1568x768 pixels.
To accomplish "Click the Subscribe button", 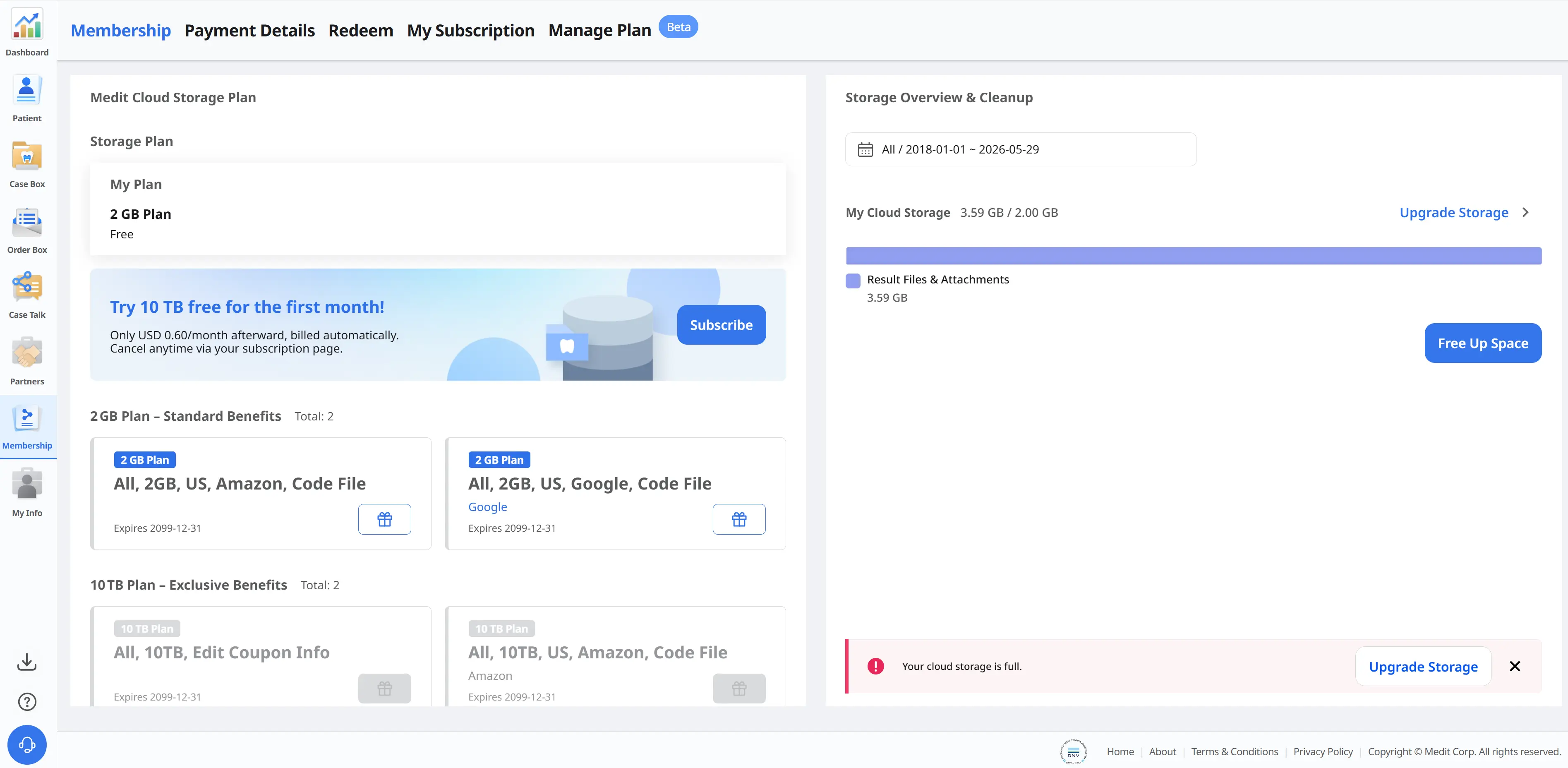I will [721, 325].
